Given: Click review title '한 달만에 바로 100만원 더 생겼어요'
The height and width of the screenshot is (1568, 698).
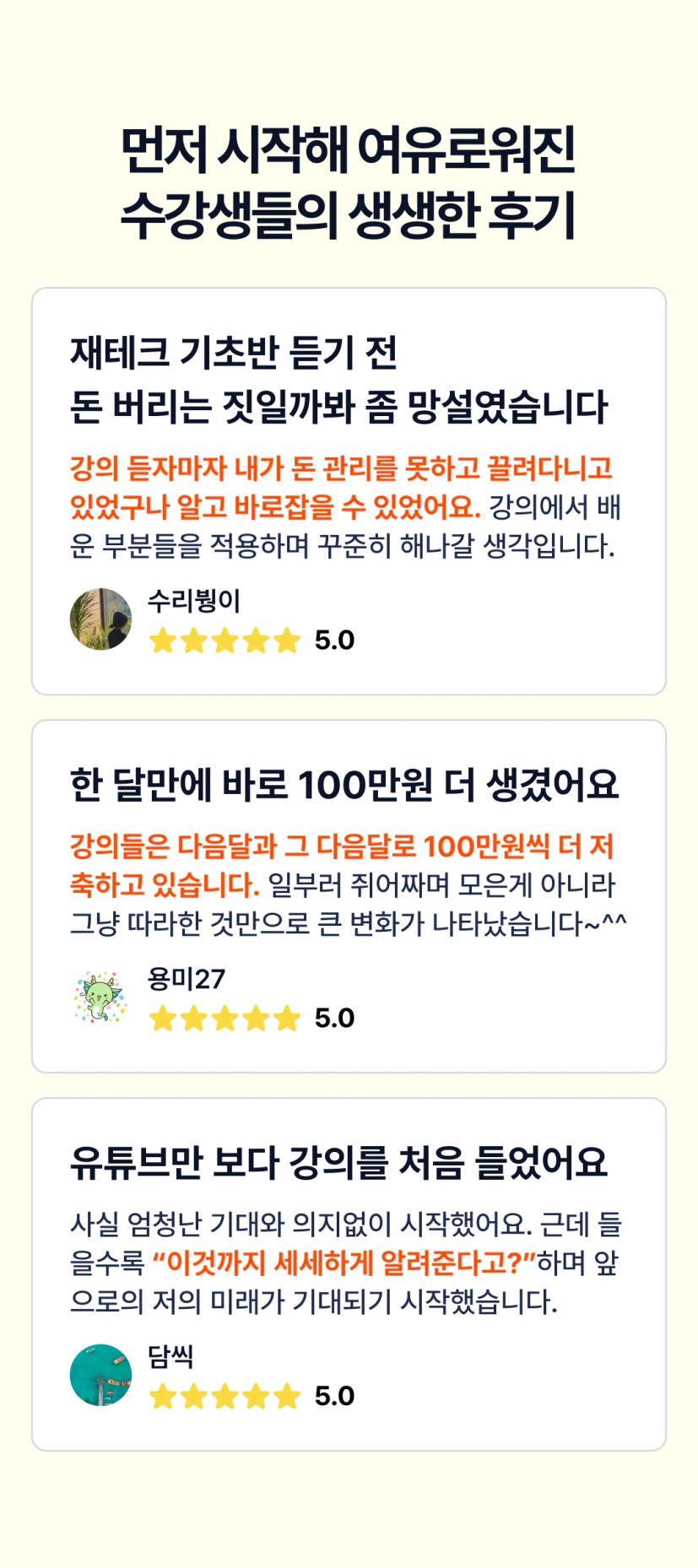Looking at the screenshot, I should click(x=344, y=785).
